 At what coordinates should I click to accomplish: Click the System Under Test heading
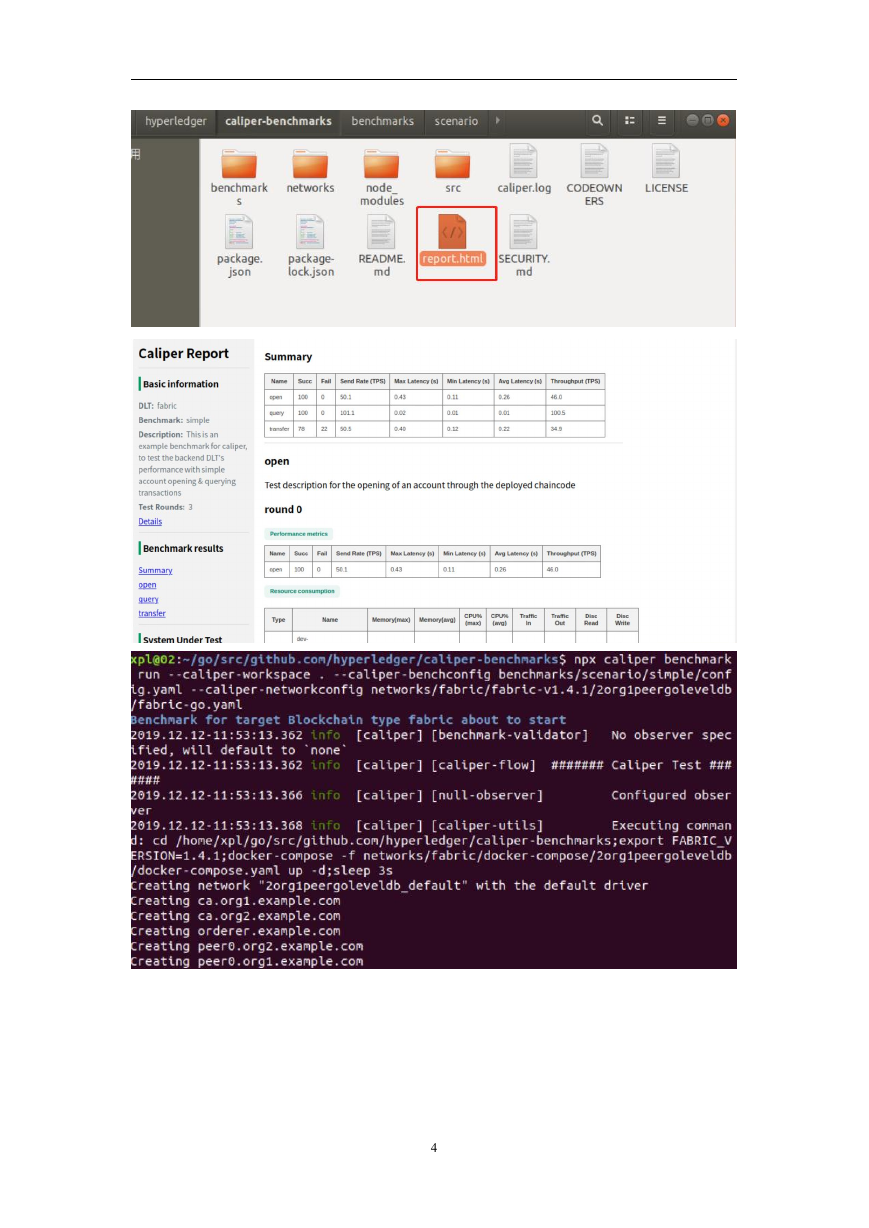point(182,639)
